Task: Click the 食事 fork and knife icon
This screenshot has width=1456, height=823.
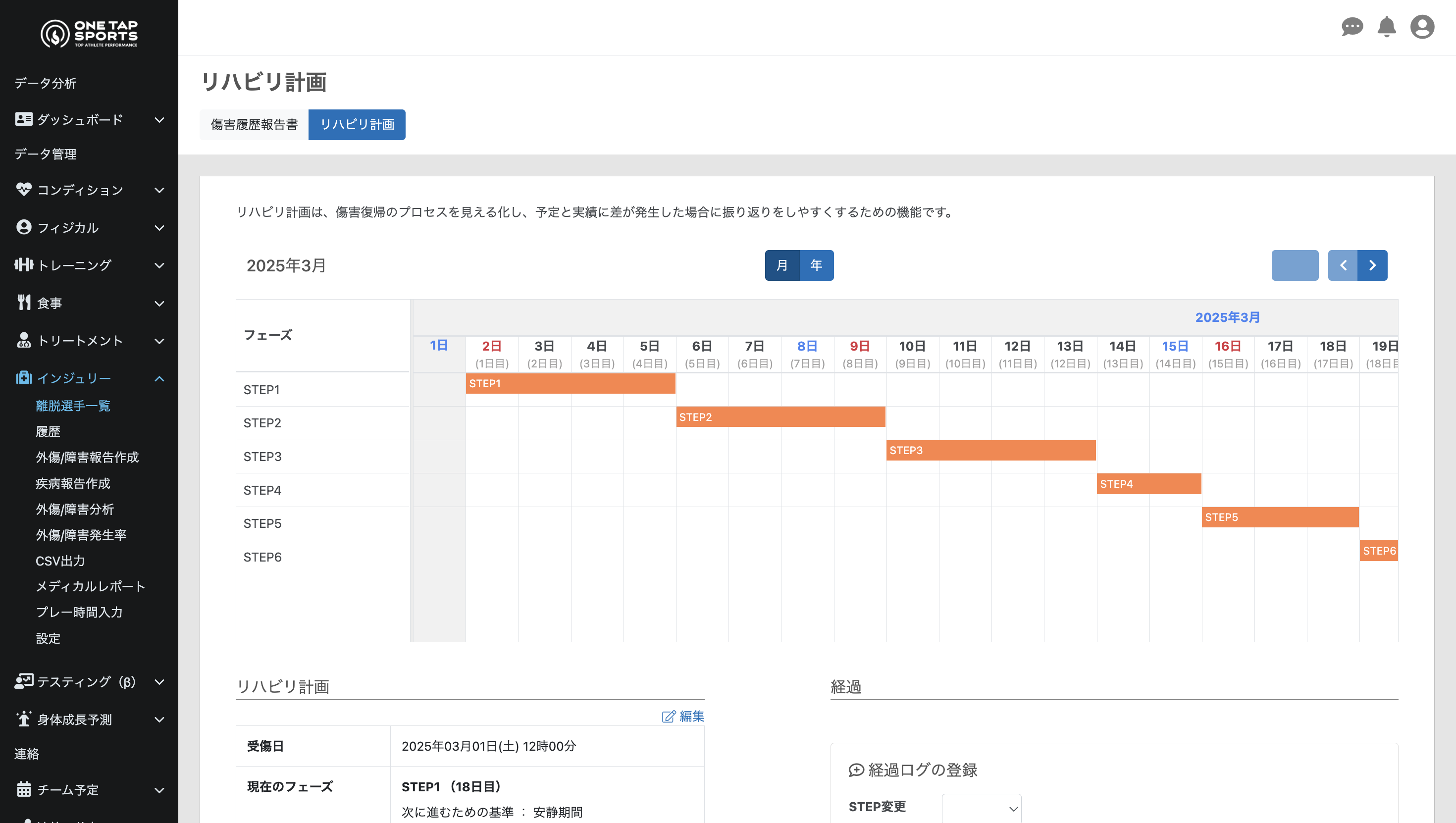Action: point(24,303)
